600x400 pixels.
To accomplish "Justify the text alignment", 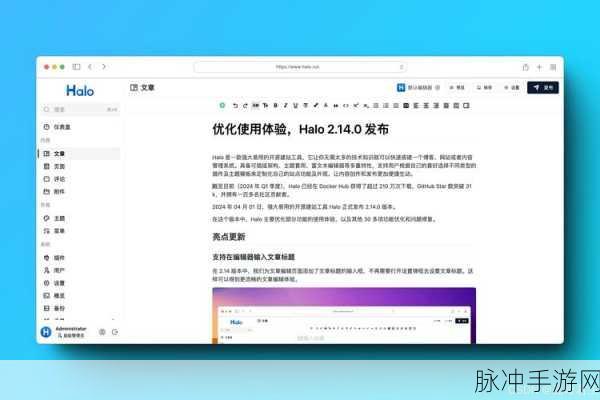I will (446, 106).
